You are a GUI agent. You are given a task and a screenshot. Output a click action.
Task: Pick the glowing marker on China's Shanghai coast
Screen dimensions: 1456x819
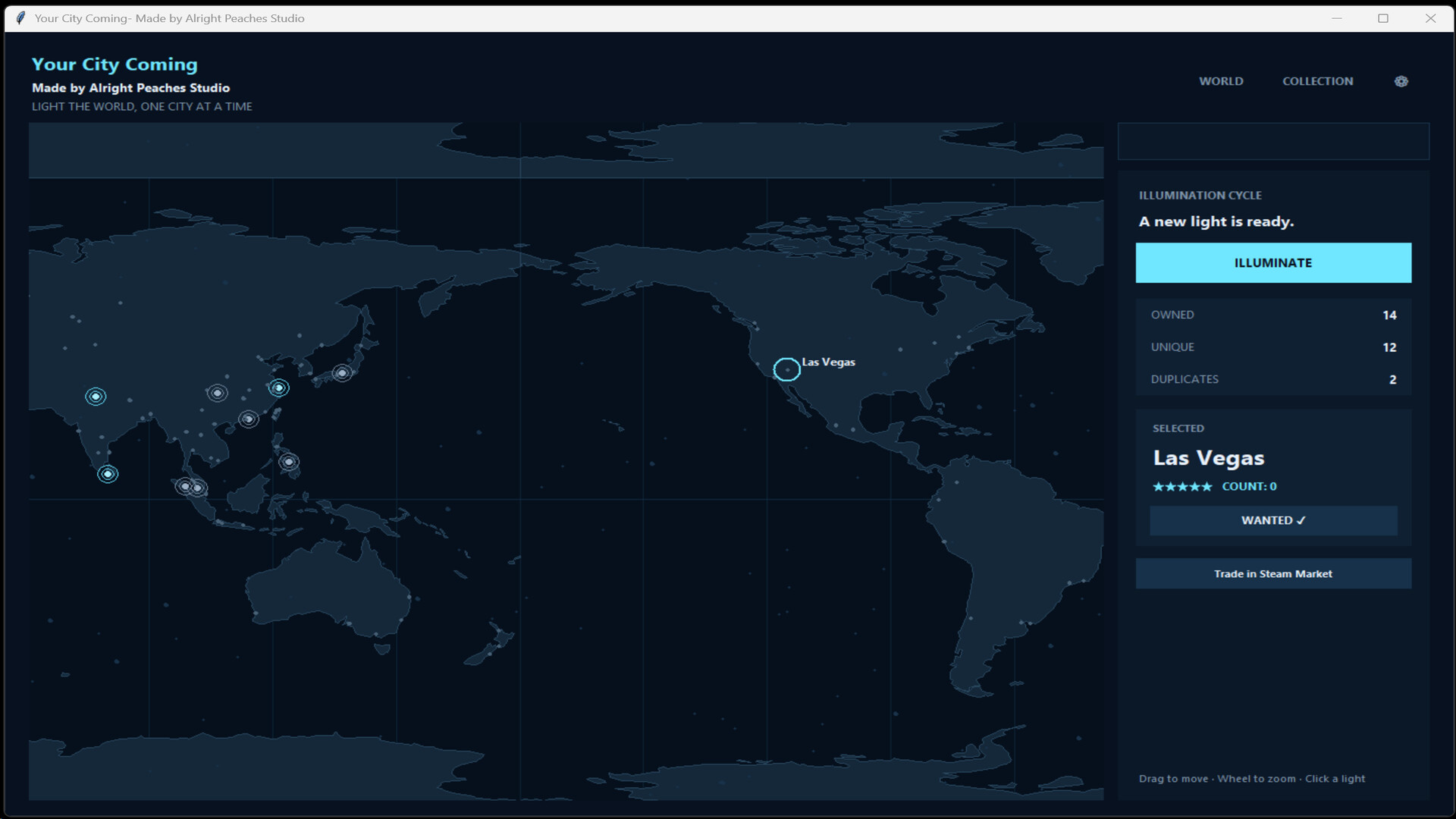pyautogui.click(x=279, y=388)
